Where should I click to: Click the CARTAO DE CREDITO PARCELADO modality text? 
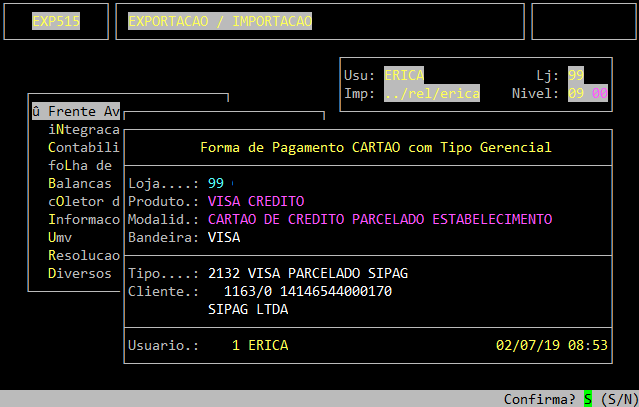tap(380, 219)
